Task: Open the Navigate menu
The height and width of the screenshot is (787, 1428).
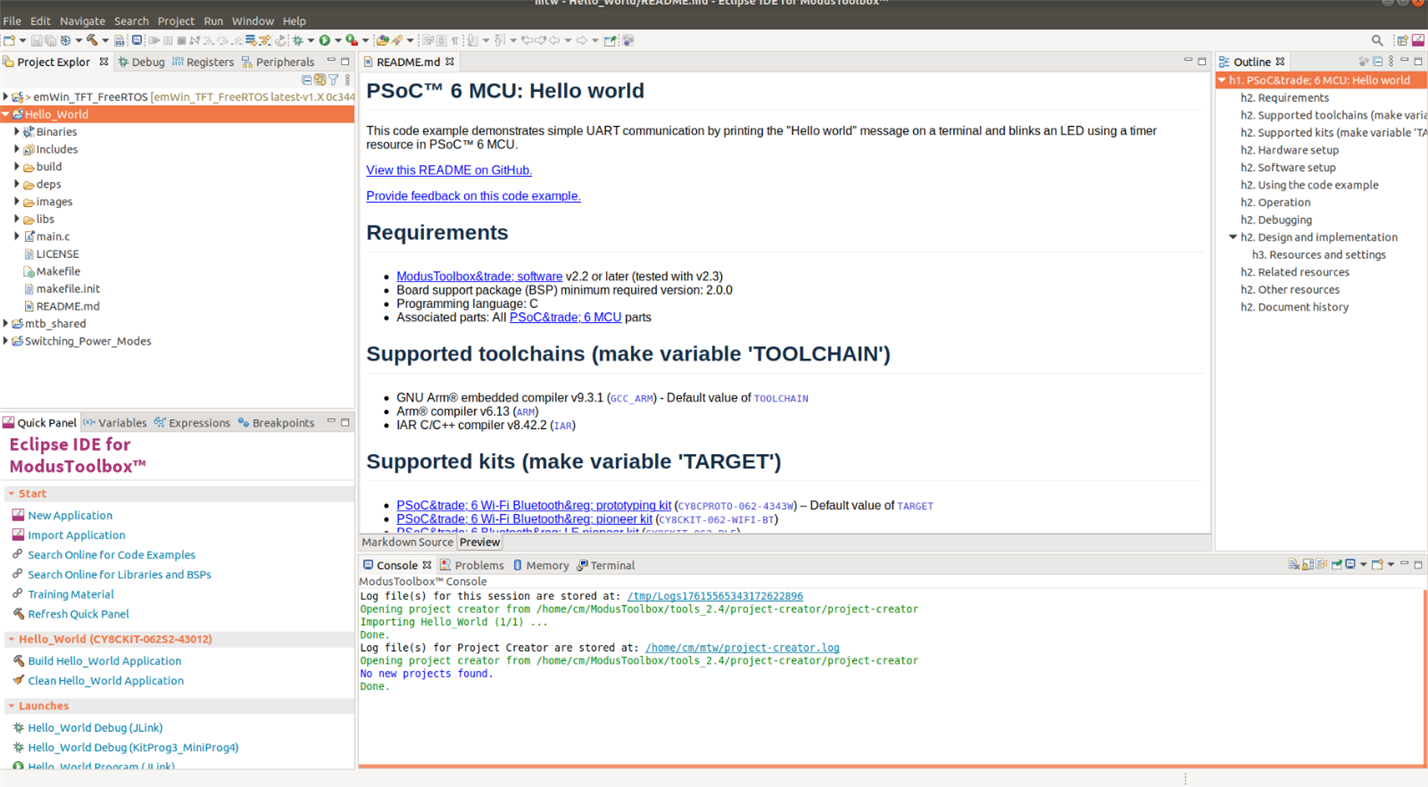Action: coord(82,21)
